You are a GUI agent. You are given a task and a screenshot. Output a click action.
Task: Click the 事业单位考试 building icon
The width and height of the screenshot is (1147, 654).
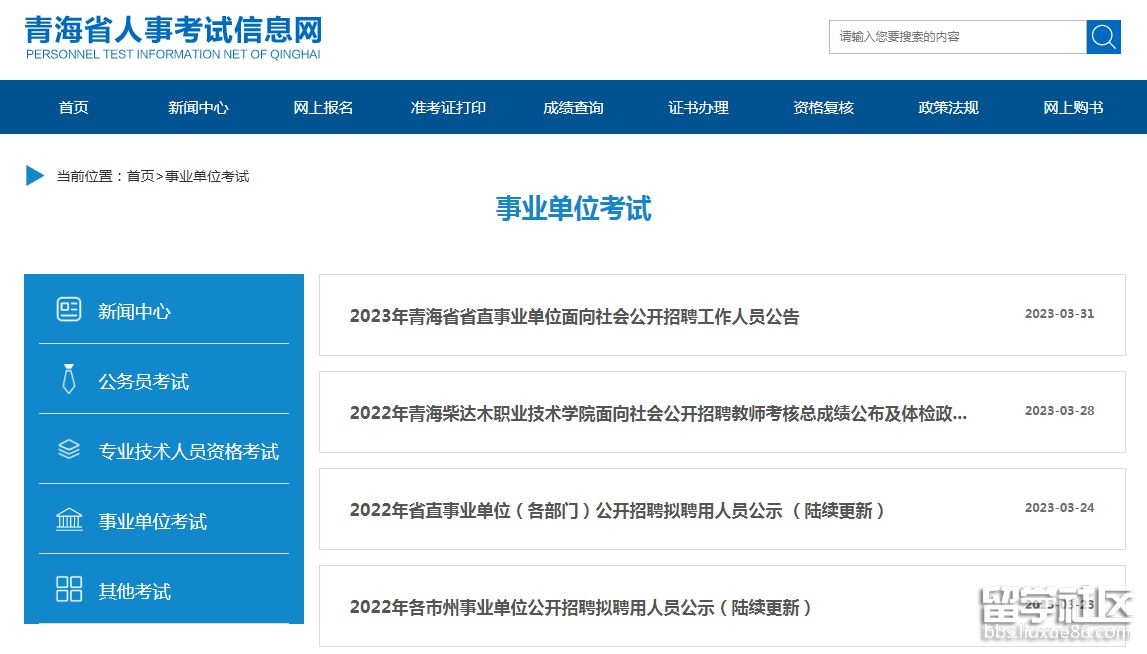coord(69,520)
